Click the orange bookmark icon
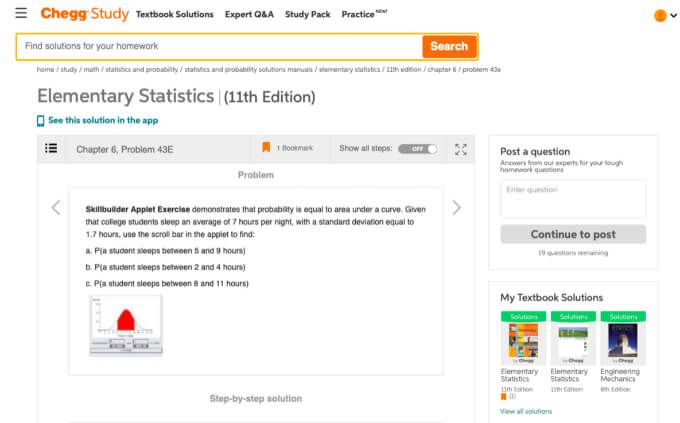Viewport: 680px width, 423px height. click(266, 148)
